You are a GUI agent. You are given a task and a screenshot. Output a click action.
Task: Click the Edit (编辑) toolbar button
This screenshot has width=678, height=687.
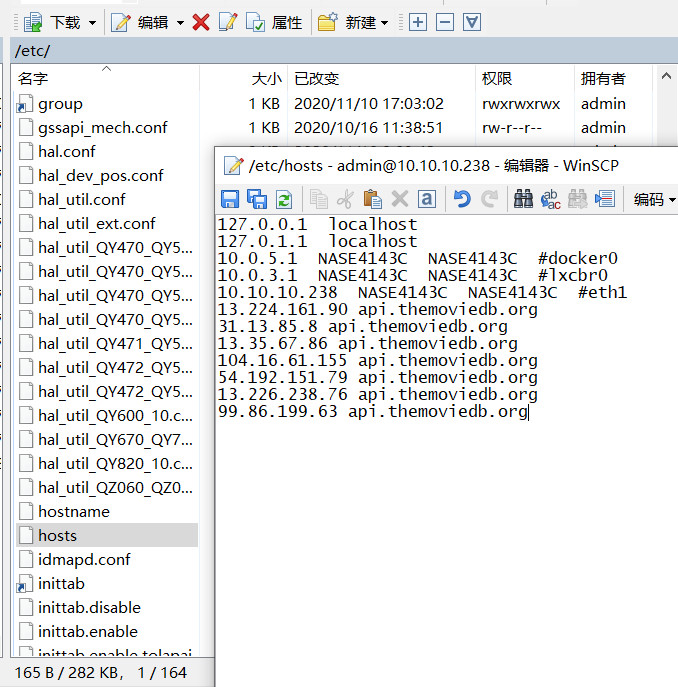(140, 22)
